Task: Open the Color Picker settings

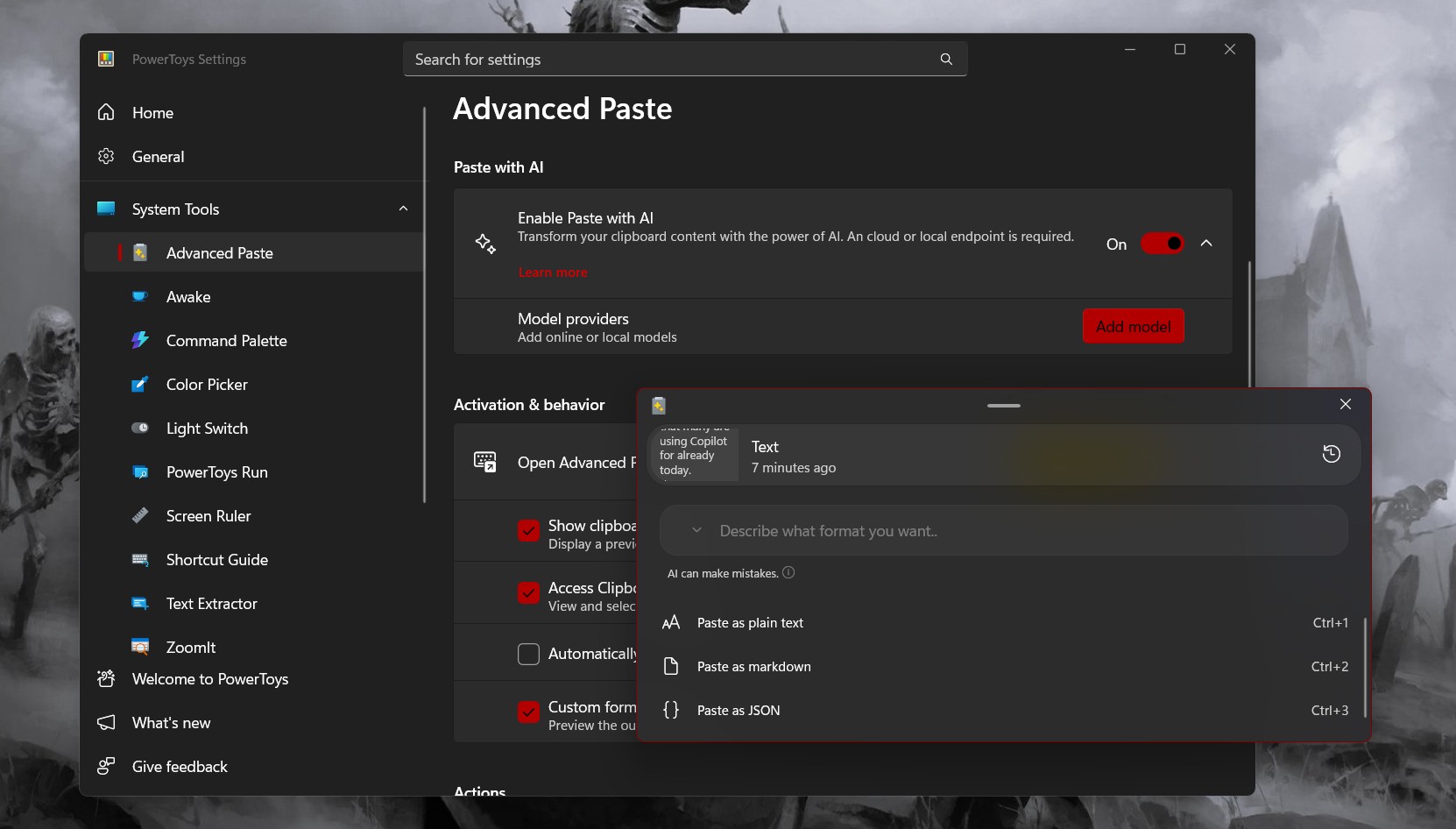Action: (207, 384)
